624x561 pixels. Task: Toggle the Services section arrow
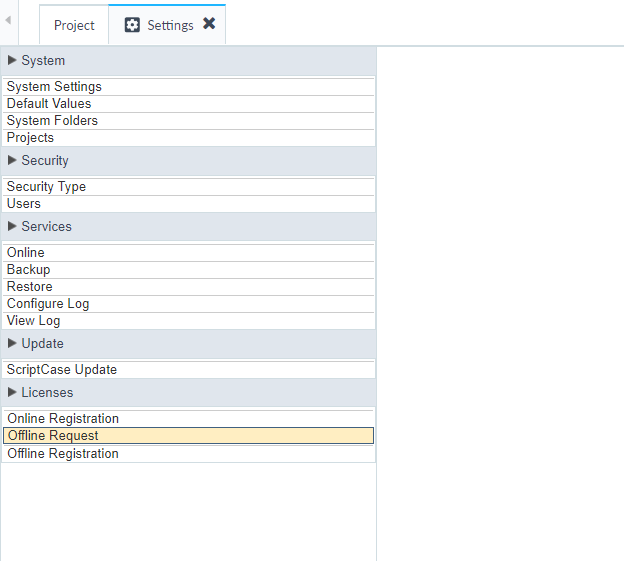[x=12, y=226]
